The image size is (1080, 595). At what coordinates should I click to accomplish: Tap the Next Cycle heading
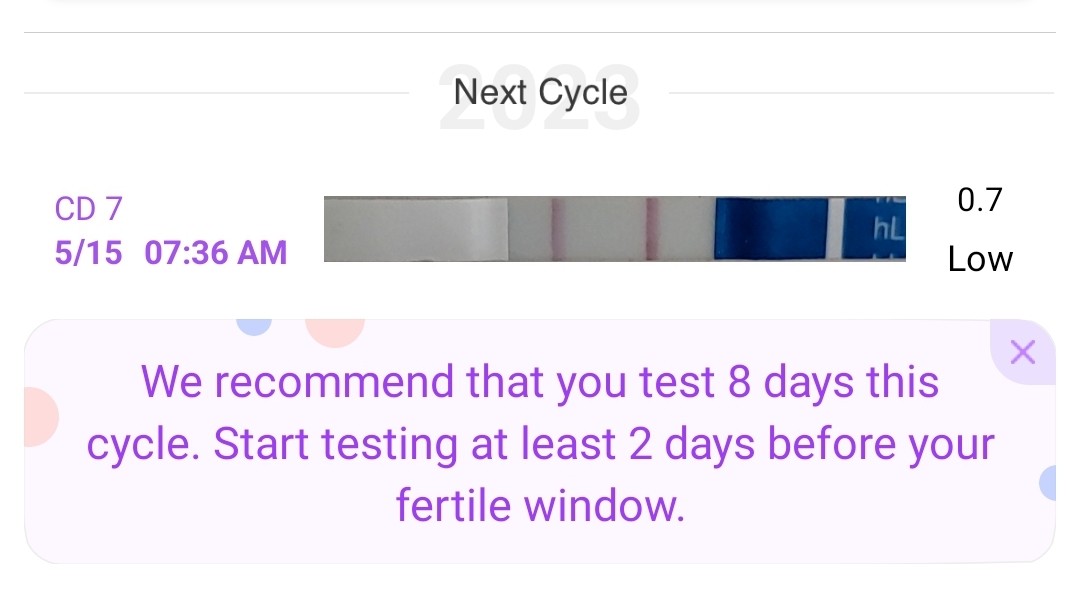click(540, 93)
